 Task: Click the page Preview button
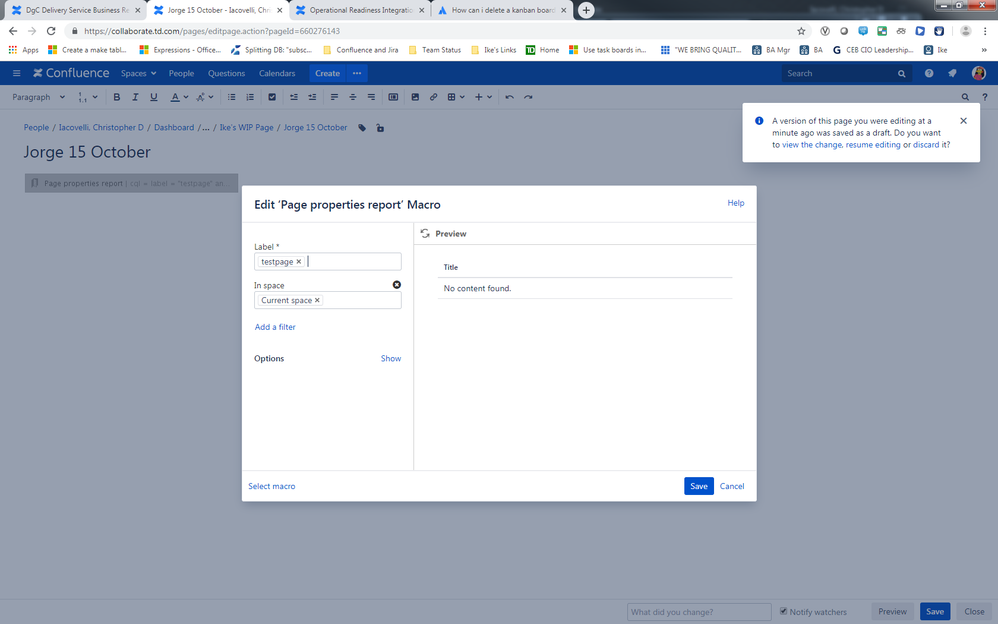coord(892,611)
